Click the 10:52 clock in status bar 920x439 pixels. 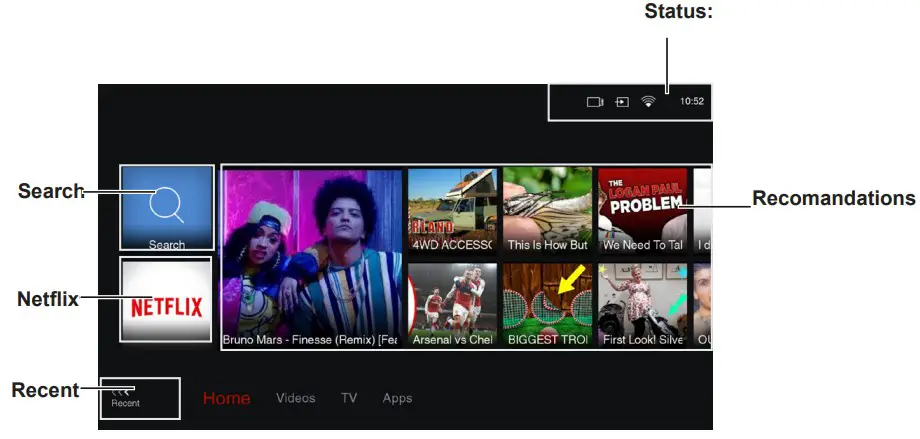[x=692, y=101]
